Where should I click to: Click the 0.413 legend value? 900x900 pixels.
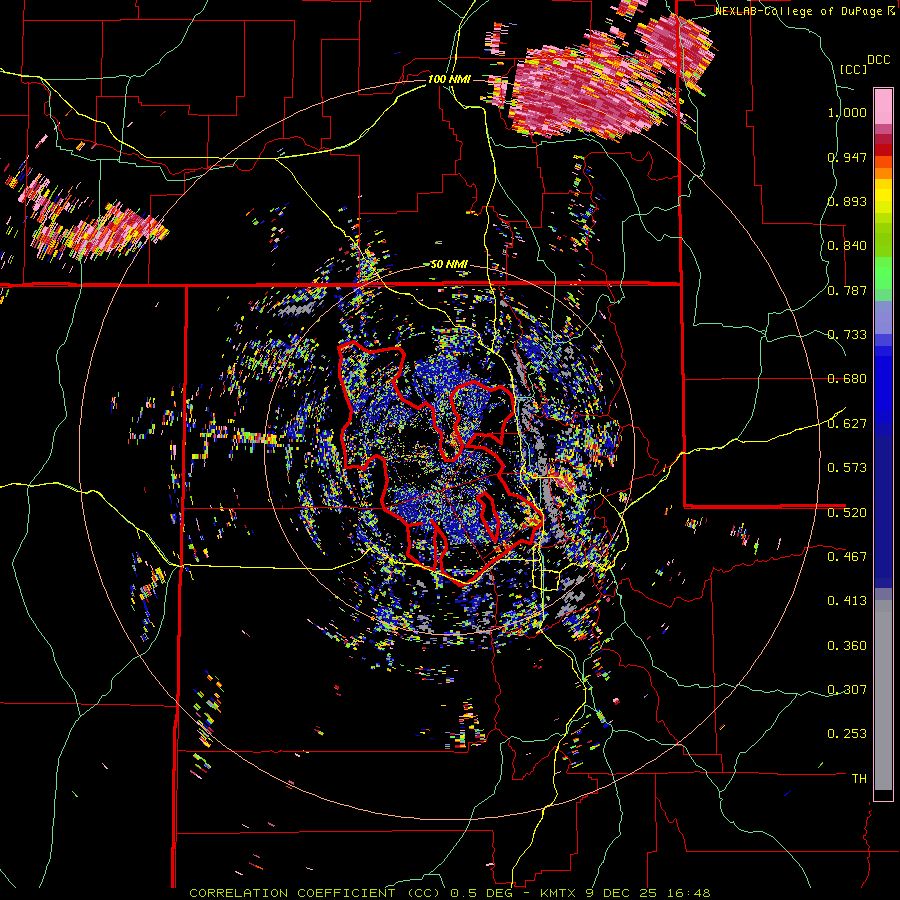click(847, 601)
